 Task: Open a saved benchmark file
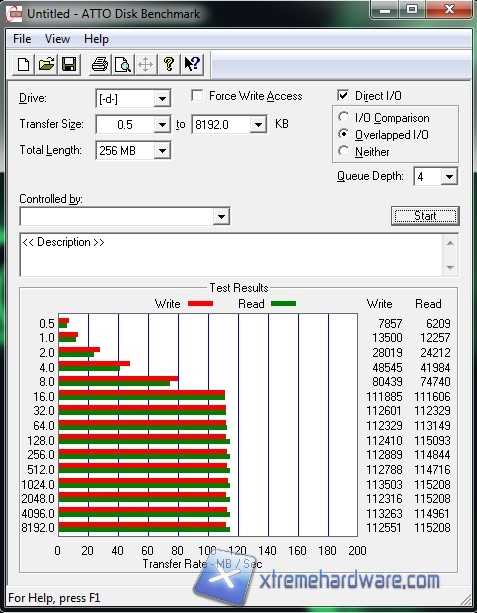(46, 64)
